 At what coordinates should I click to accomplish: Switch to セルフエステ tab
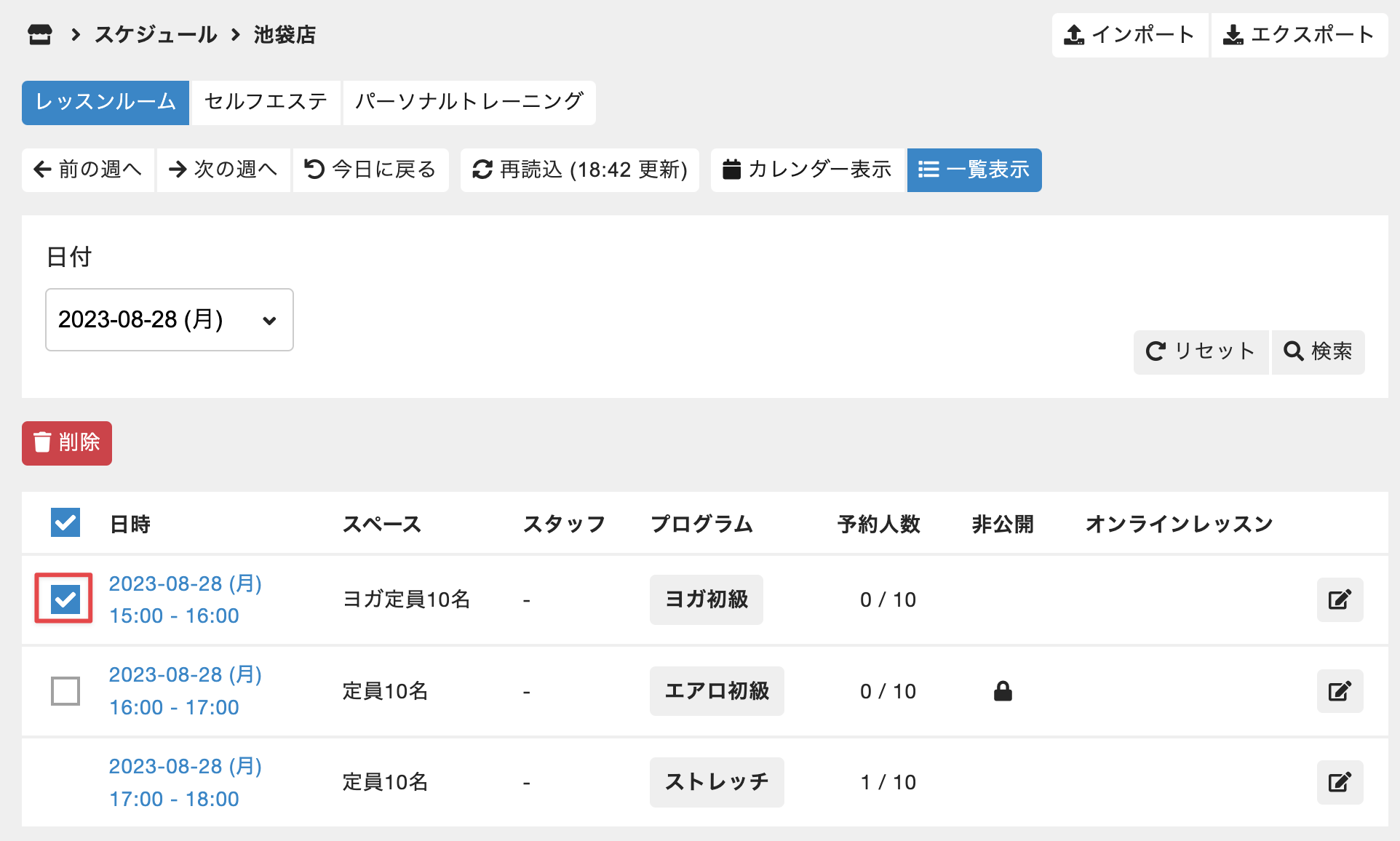266,102
